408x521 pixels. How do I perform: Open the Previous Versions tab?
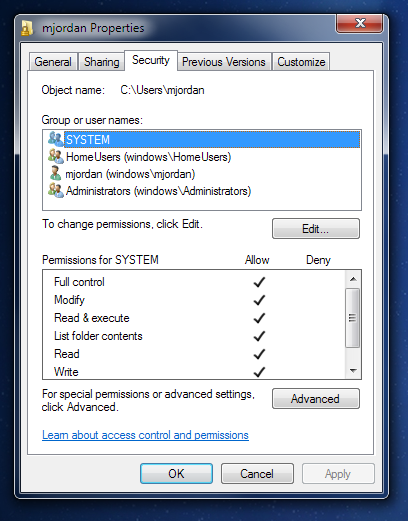(x=224, y=62)
